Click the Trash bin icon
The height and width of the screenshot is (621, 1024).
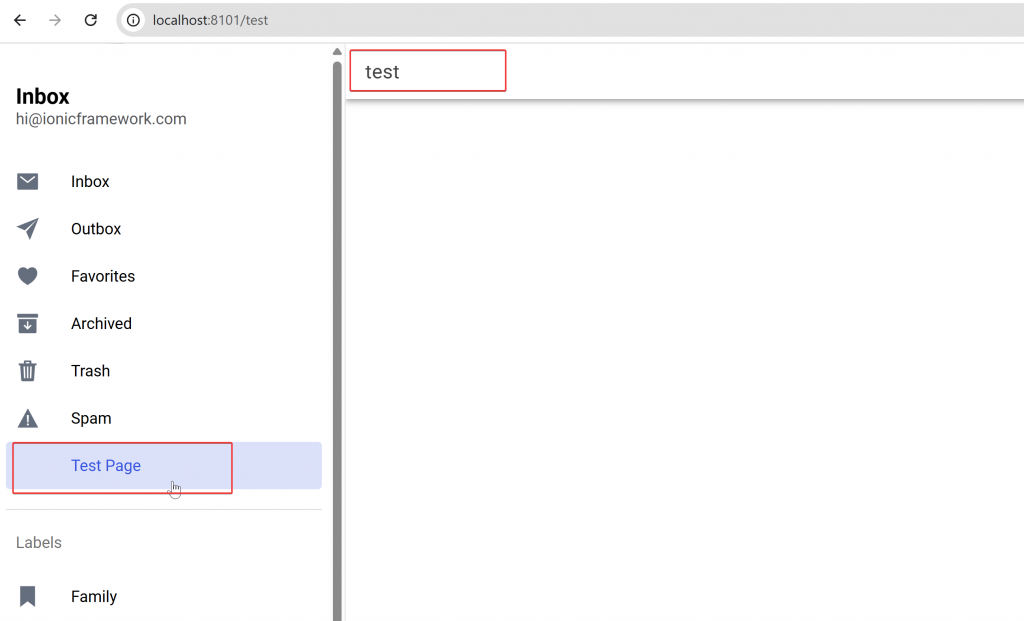[28, 371]
